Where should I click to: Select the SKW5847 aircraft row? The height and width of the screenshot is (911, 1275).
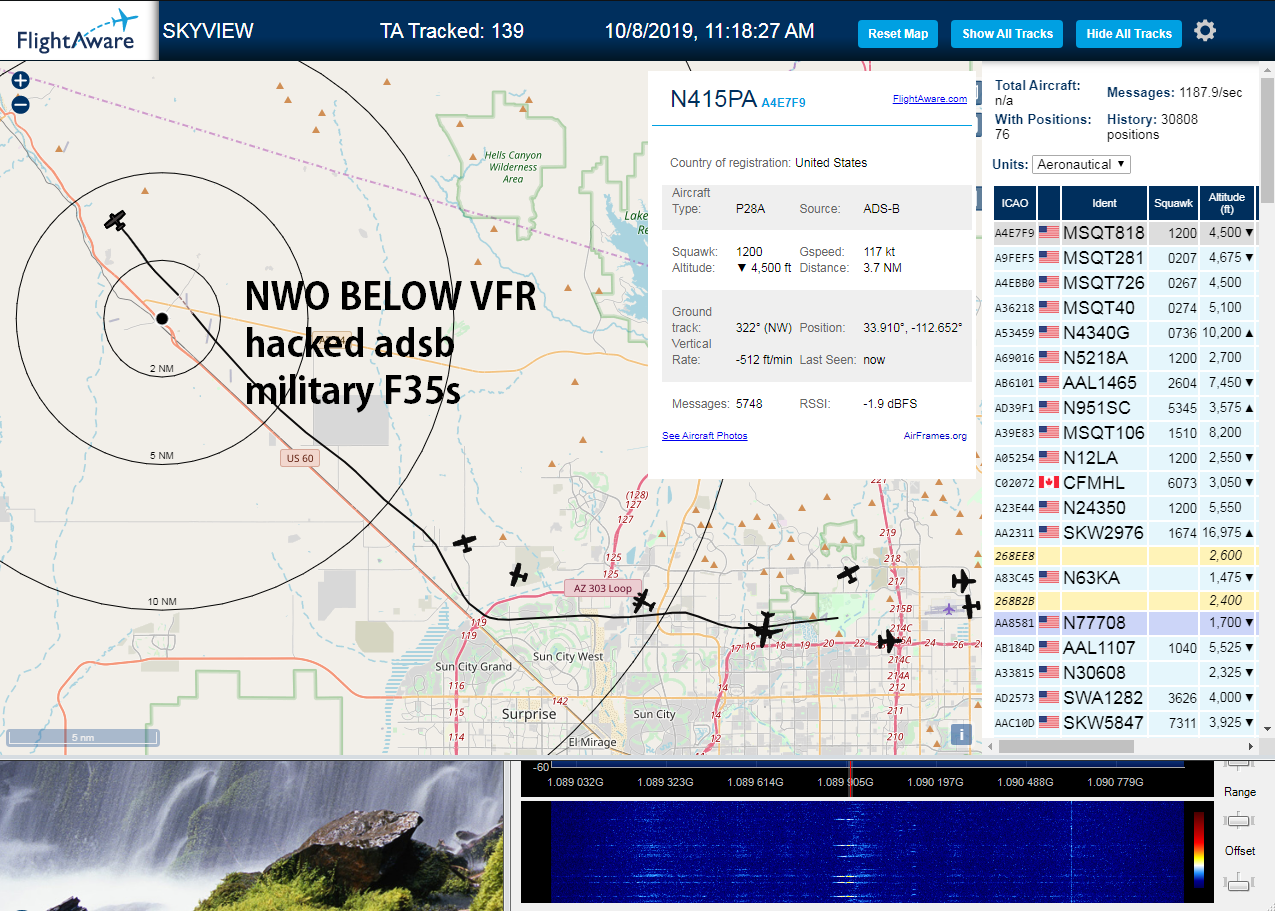(x=1124, y=723)
